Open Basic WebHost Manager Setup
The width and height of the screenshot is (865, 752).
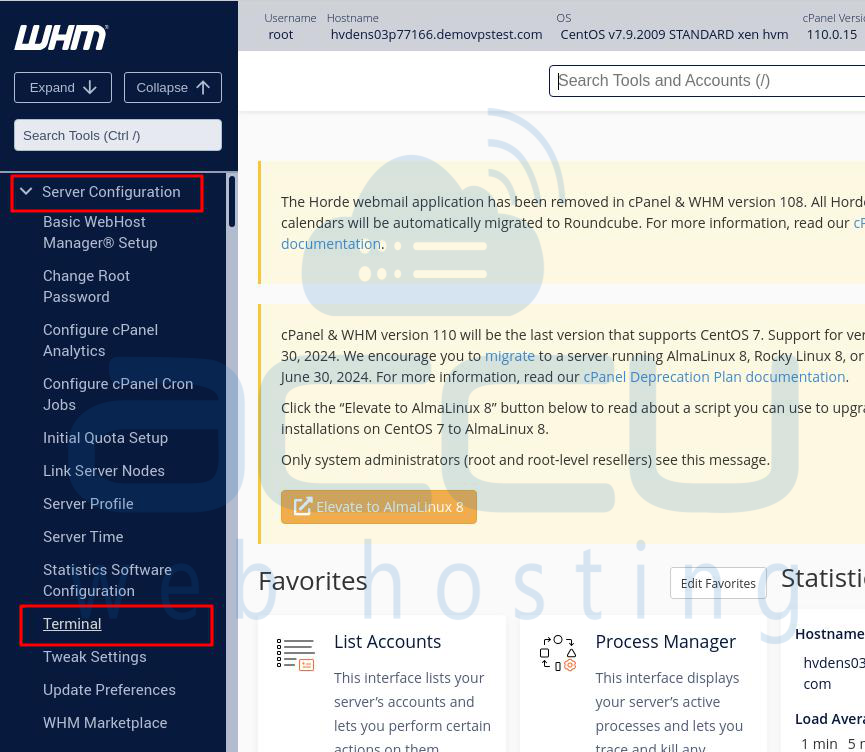click(100, 232)
